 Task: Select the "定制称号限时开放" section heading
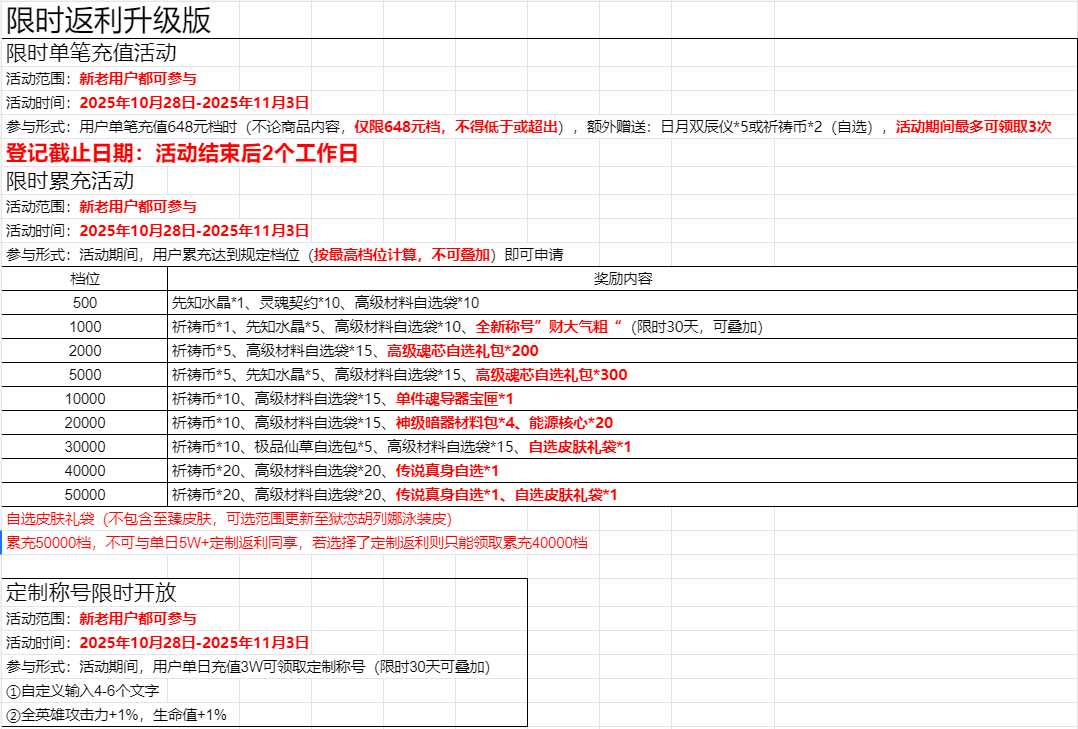[92, 591]
